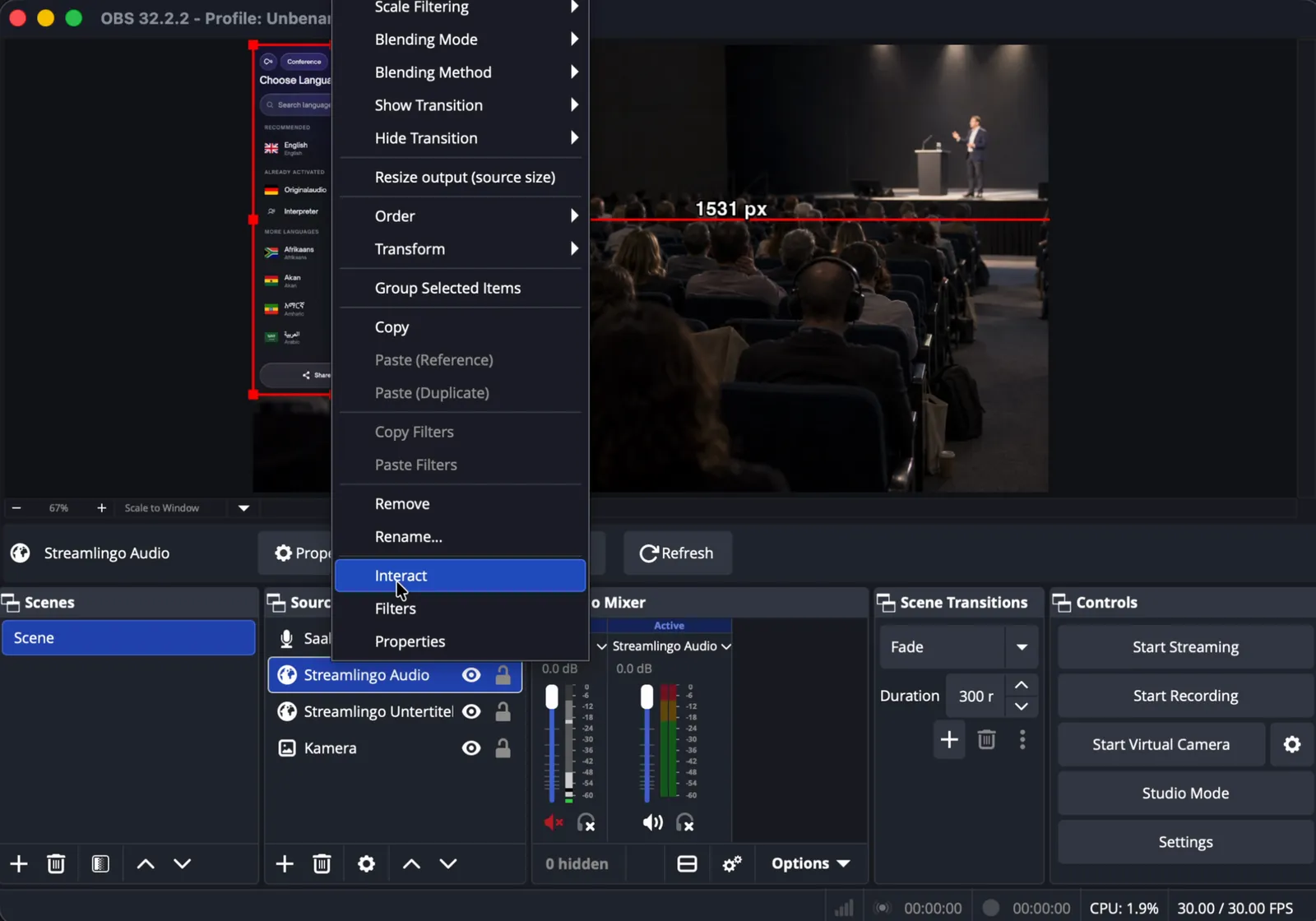Open transition properties three-dot menu
The image size is (1316, 921).
[1022, 740]
